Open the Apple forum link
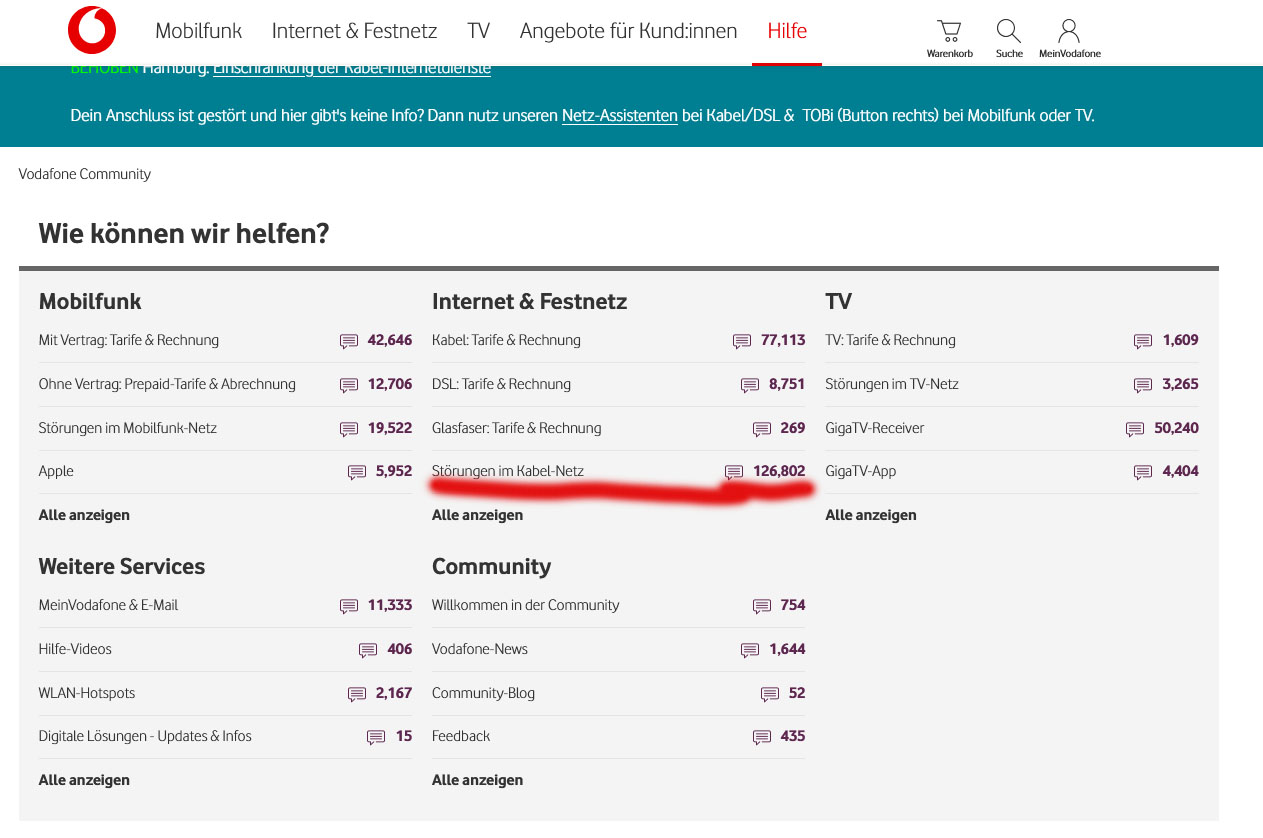The image size is (1263, 838). (56, 471)
